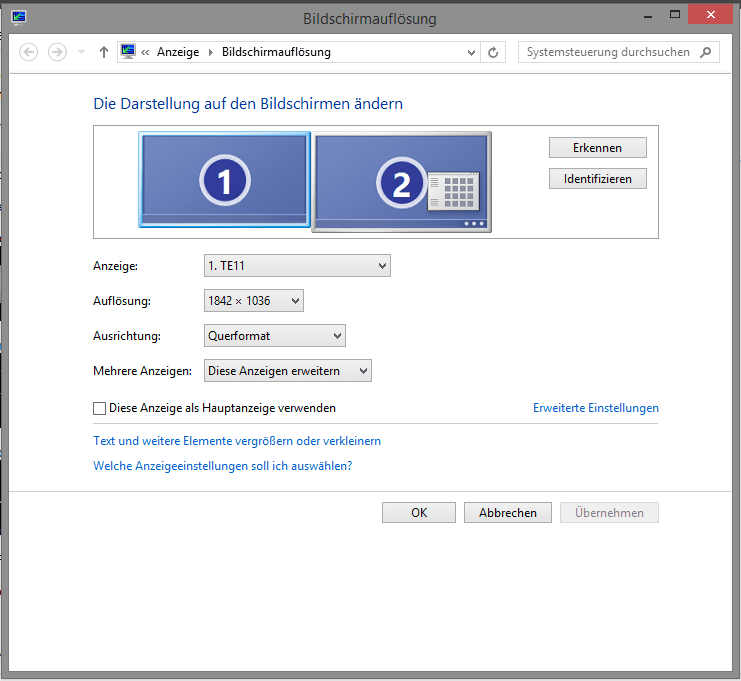Minimize the Bildschirmauflösung window
Image resolution: width=741 pixels, height=681 pixels.
[648, 16]
